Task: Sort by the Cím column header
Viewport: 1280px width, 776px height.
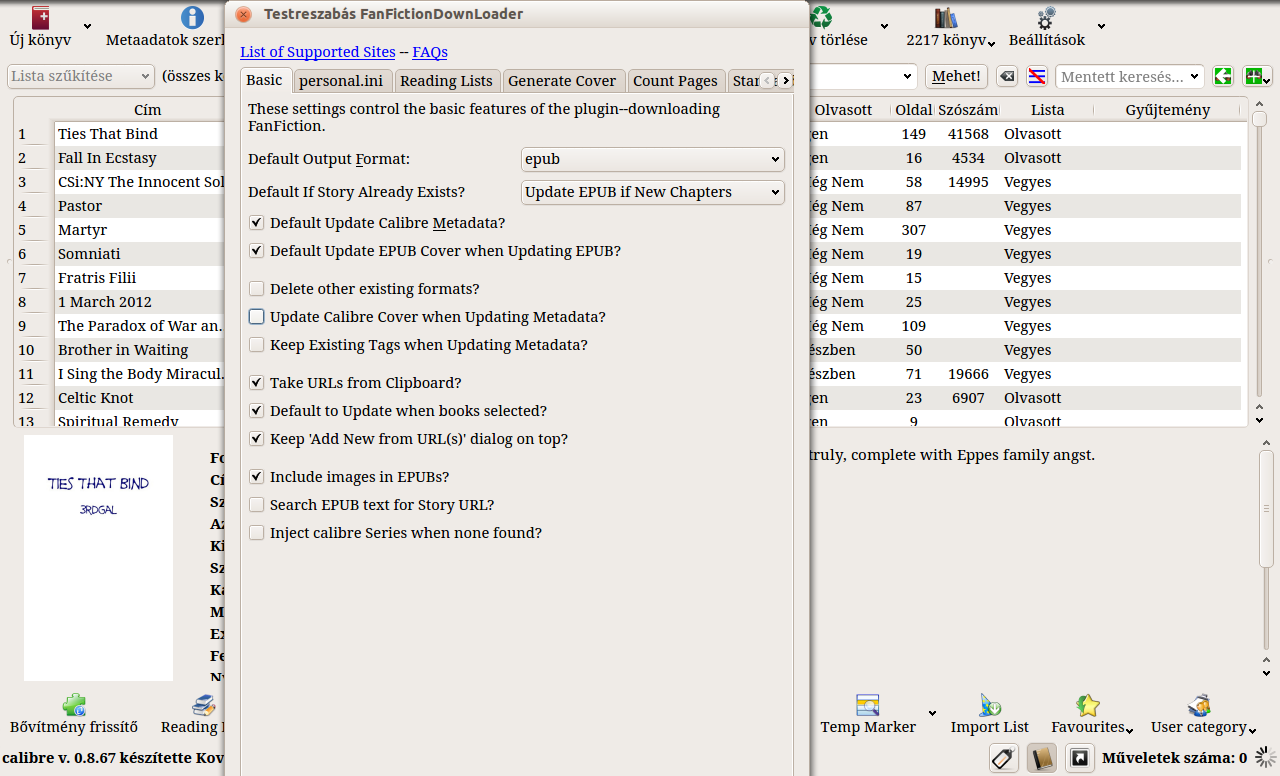Action: pos(148,110)
